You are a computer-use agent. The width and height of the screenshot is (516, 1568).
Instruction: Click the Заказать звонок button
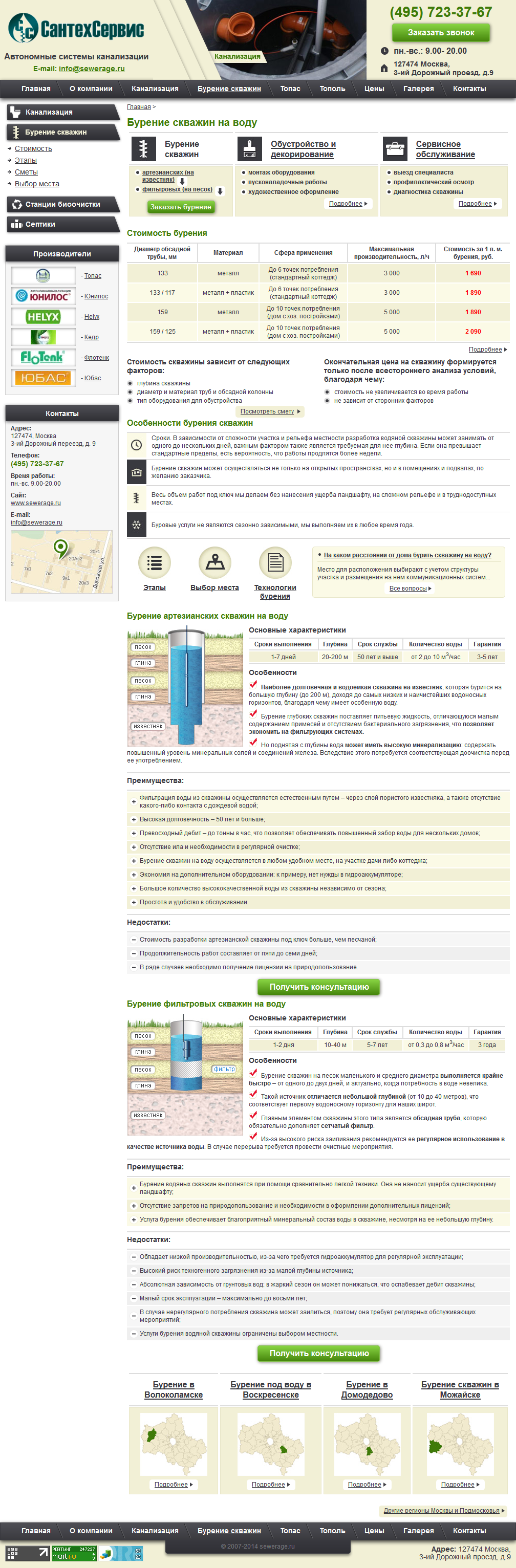point(440,32)
